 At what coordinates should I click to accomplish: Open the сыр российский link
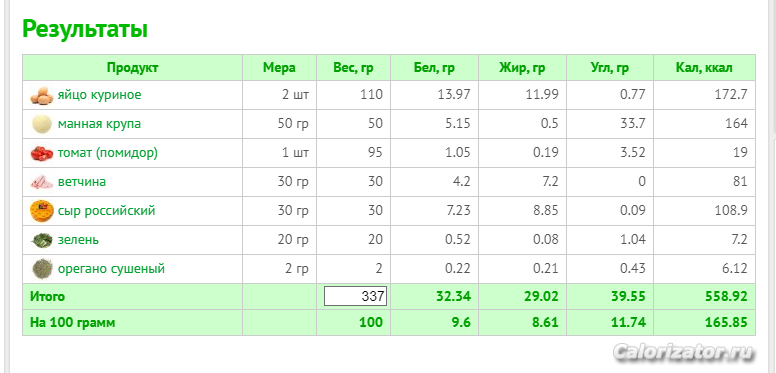point(106,211)
